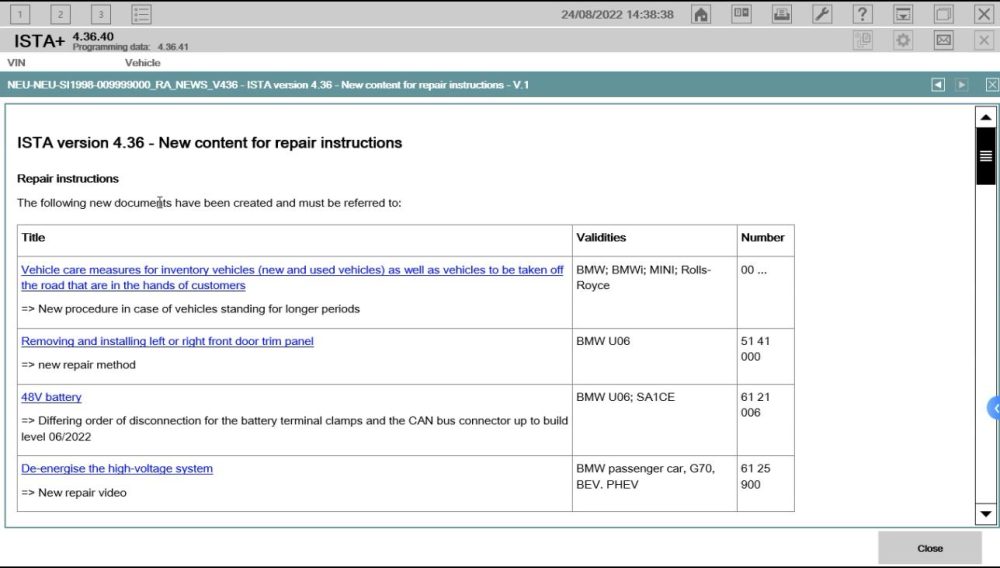Viewport: 1000px width, 568px height.
Task: Click '=> new repair method' text
Action: [x=78, y=365]
